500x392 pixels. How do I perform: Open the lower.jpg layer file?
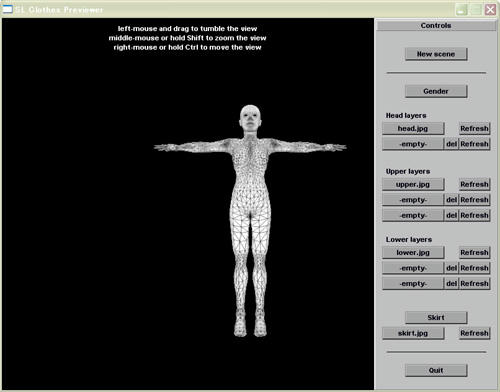coord(413,252)
